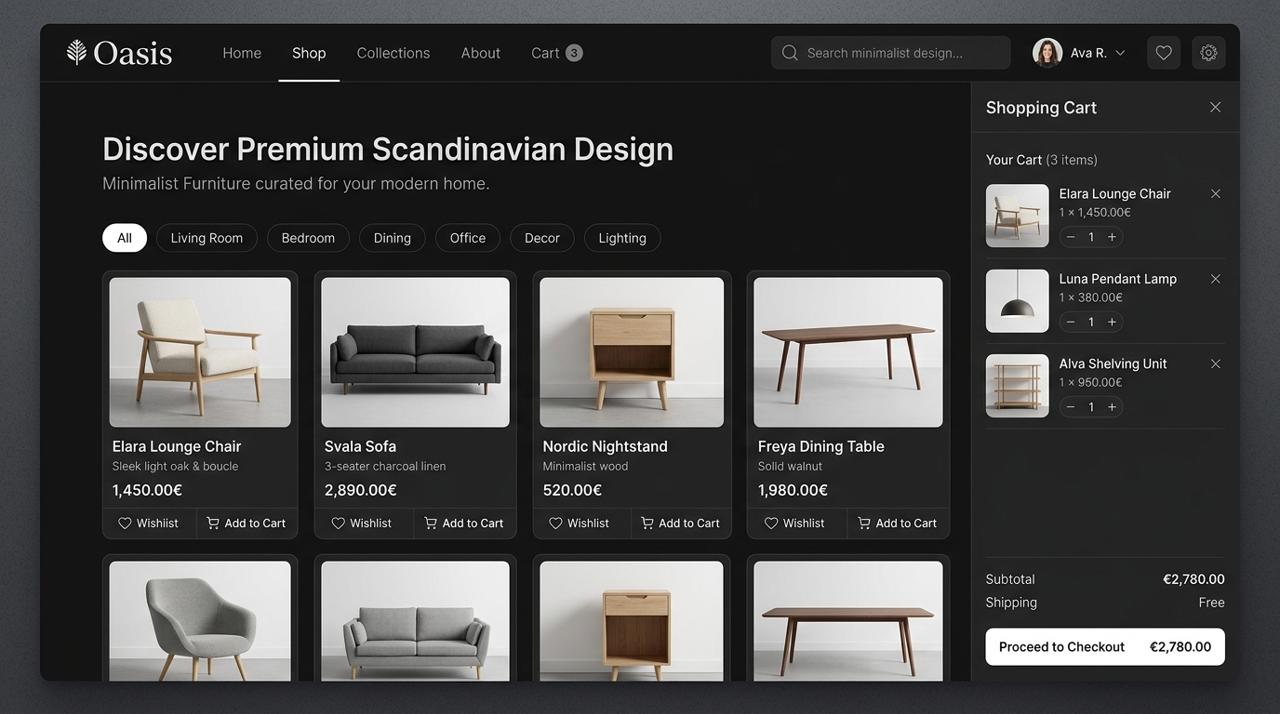The image size is (1280, 714).
Task: Close the Shopping Cart panel
Action: pos(1215,107)
